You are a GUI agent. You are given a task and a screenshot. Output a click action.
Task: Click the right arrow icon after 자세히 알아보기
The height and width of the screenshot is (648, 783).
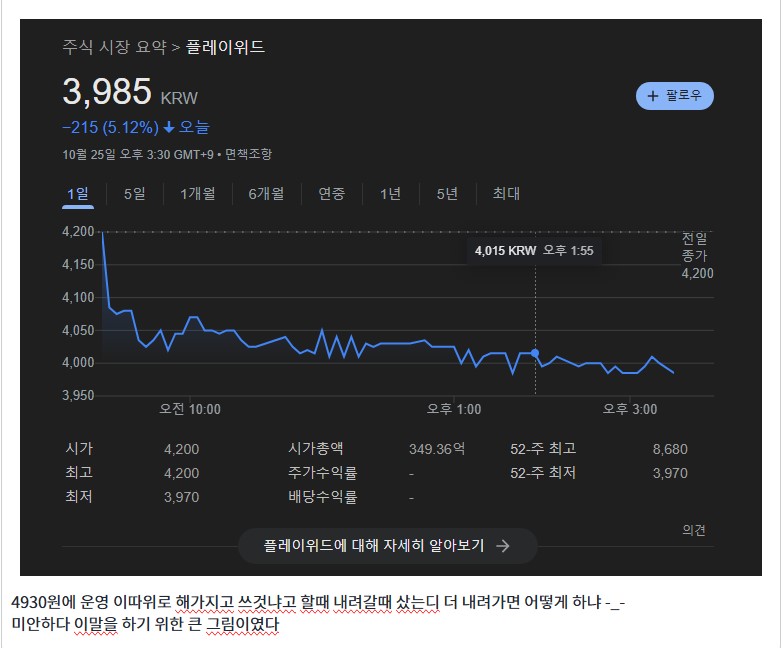point(503,546)
